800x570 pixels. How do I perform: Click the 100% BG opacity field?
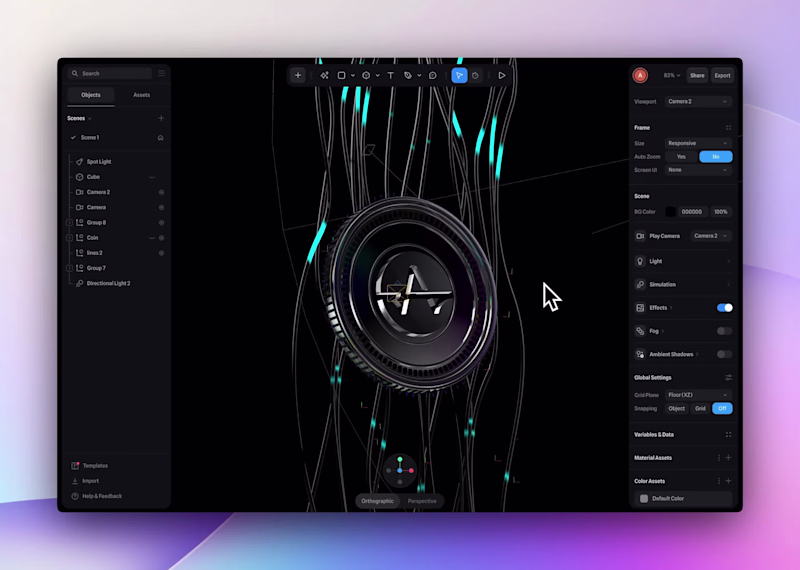[721, 212]
